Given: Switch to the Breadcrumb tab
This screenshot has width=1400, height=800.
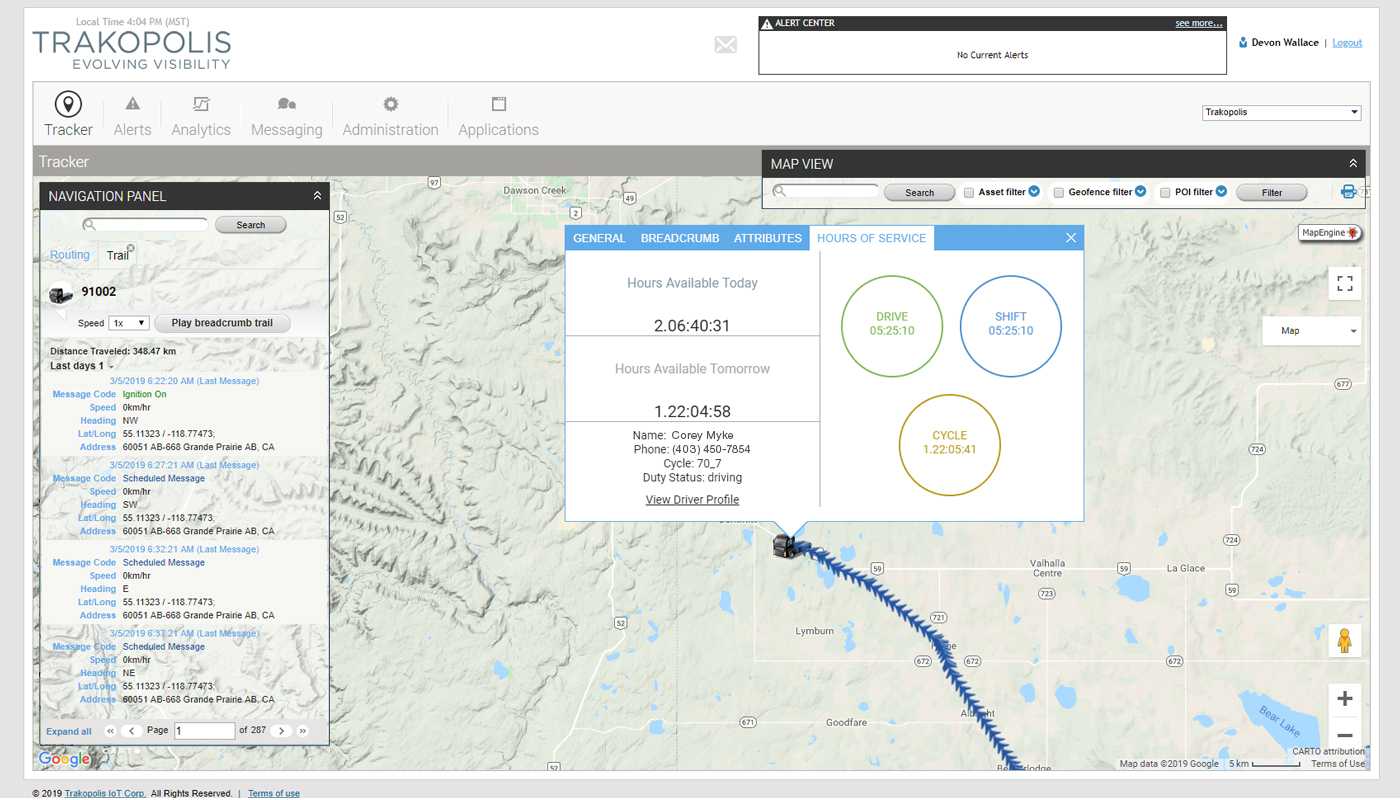Looking at the screenshot, I should coord(680,238).
